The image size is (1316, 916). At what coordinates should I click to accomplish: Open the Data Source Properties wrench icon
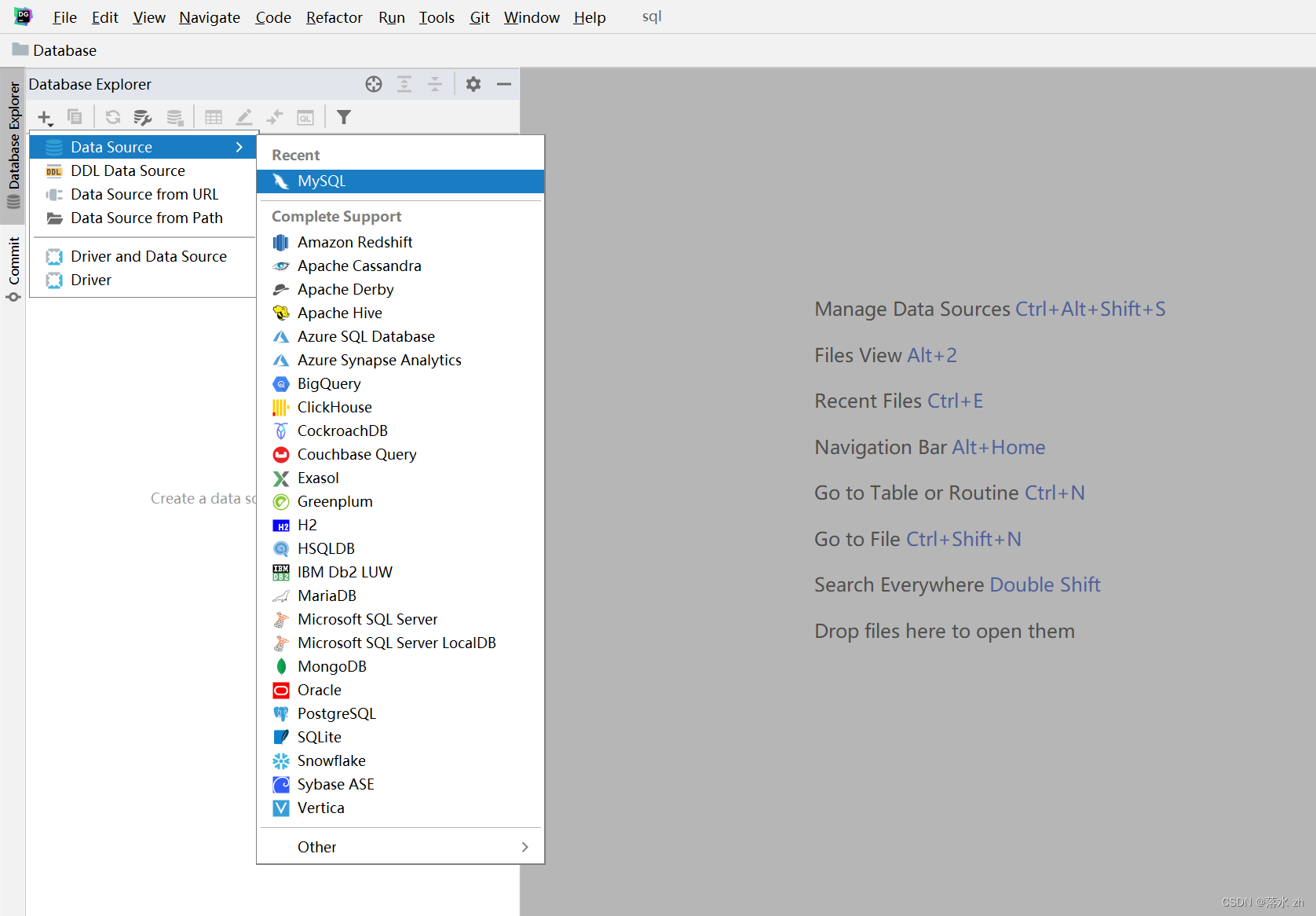[x=143, y=117]
